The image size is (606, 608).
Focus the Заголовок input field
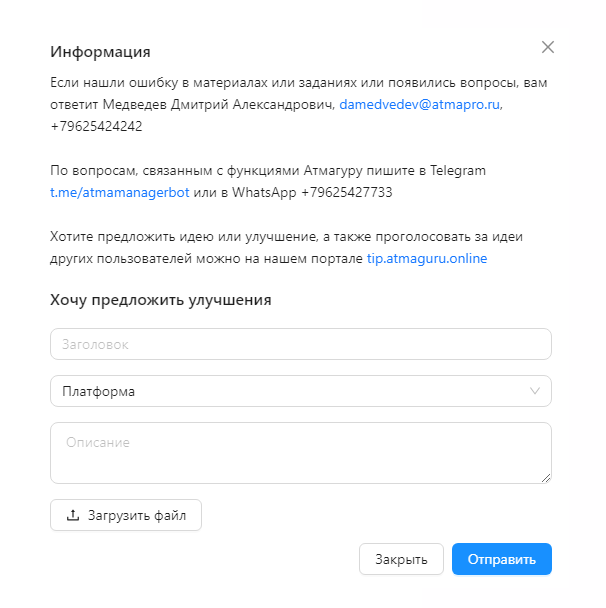[301, 344]
